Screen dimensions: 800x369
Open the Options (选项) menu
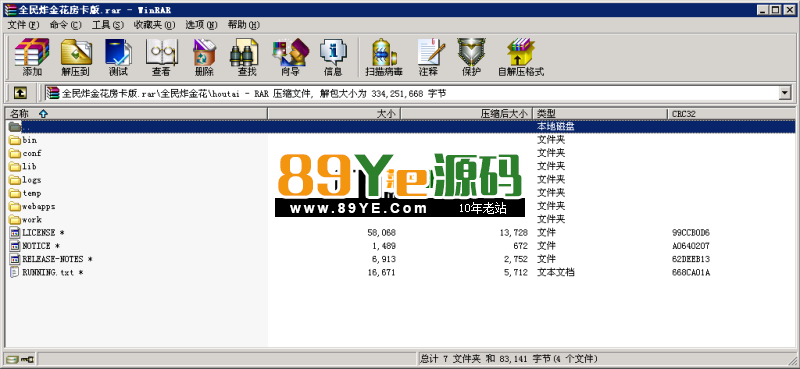click(x=201, y=24)
